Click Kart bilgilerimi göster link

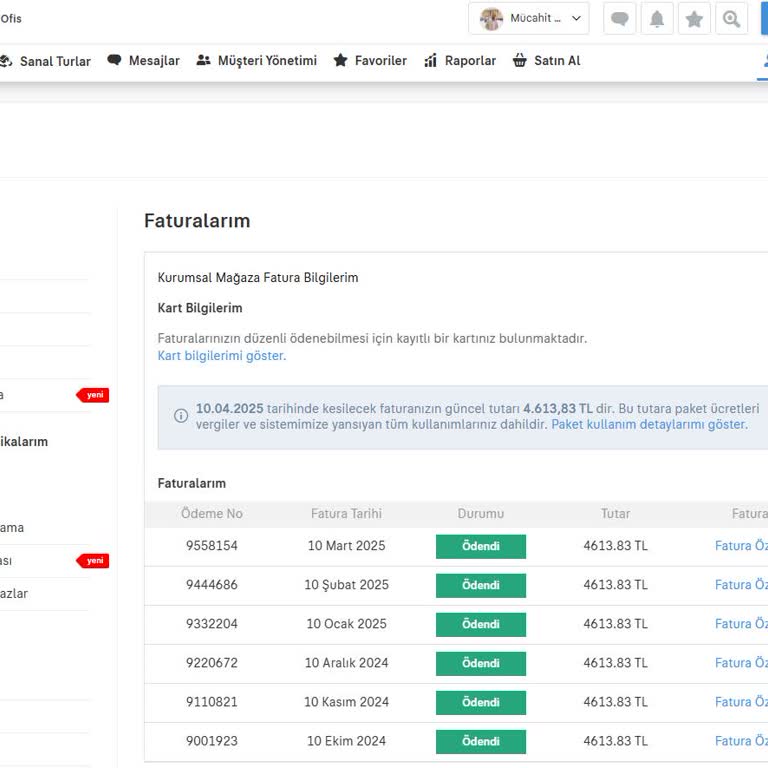click(x=221, y=356)
